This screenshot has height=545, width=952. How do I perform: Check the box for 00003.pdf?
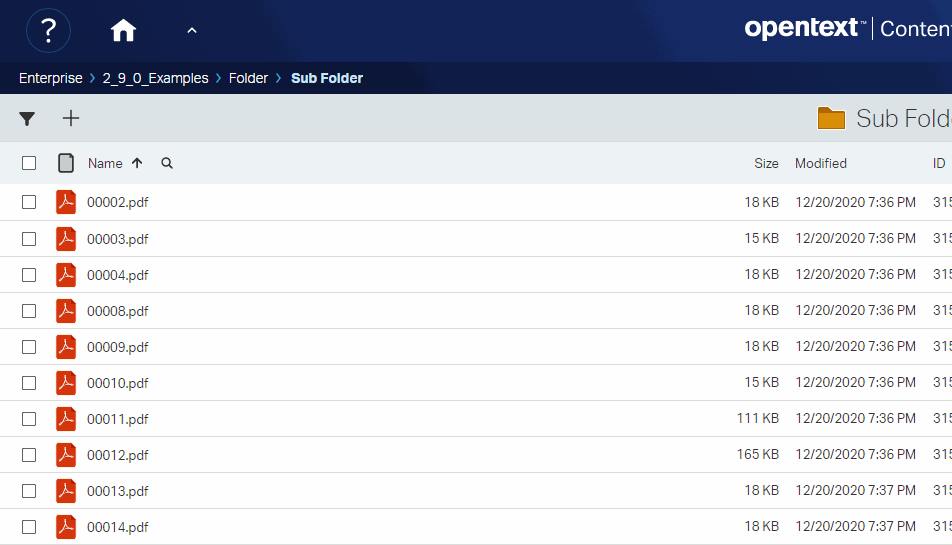[x=29, y=239]
